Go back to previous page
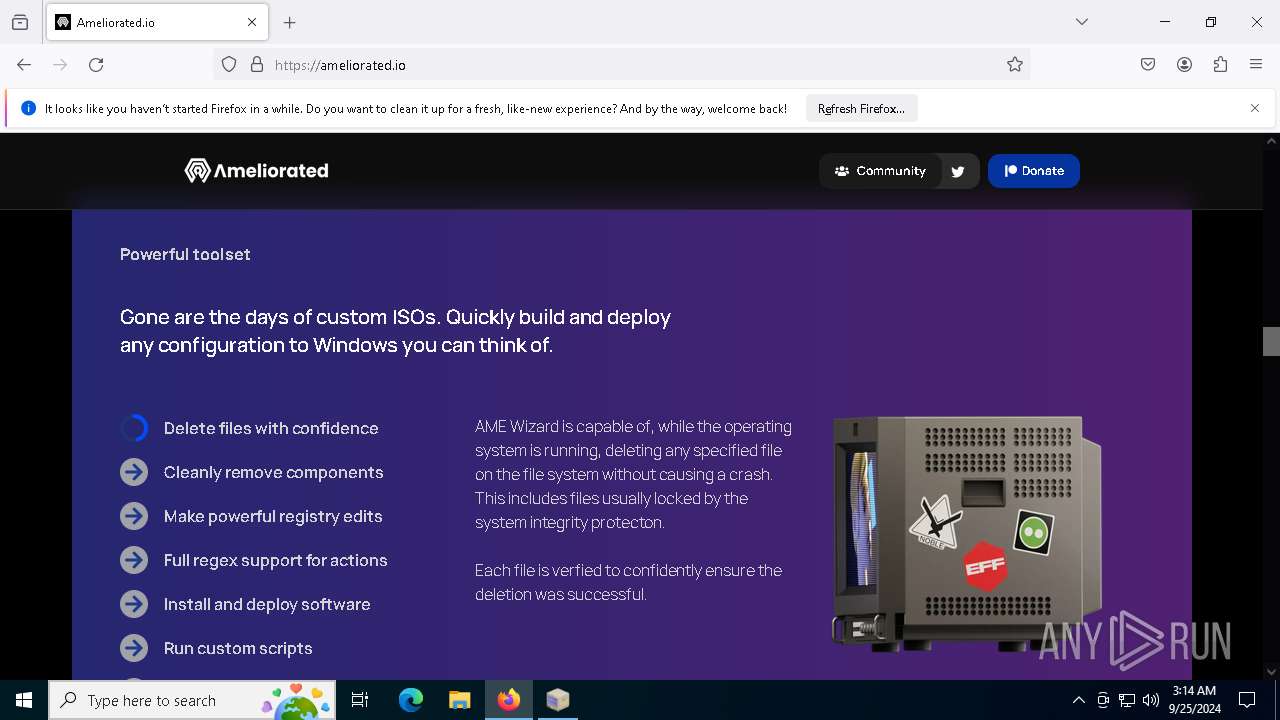Viewport: 1280px width, 720px height. point(24,65)
